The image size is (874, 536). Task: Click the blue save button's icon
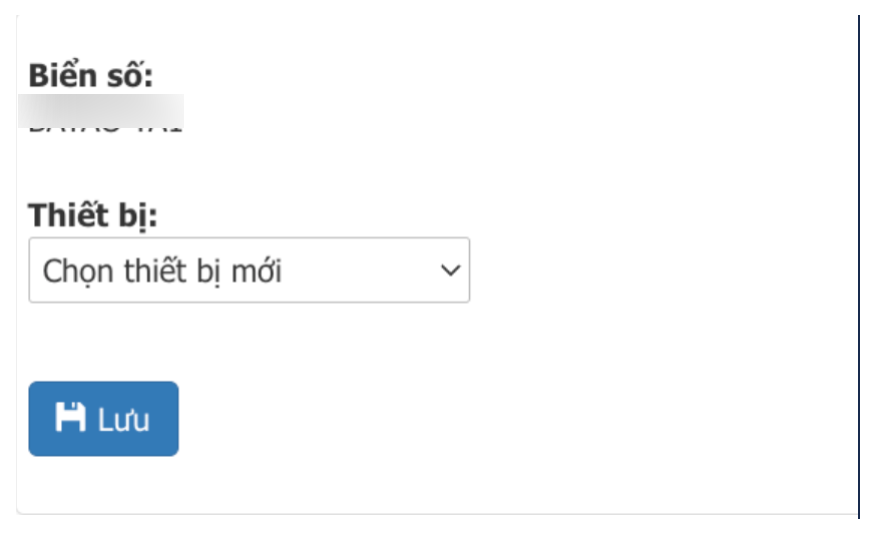coord(70,417)
